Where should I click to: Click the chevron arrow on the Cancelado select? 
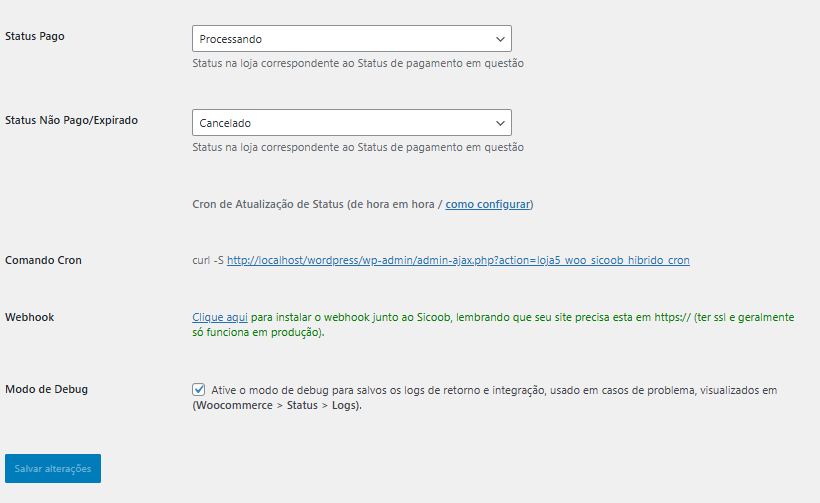(500, 123)
